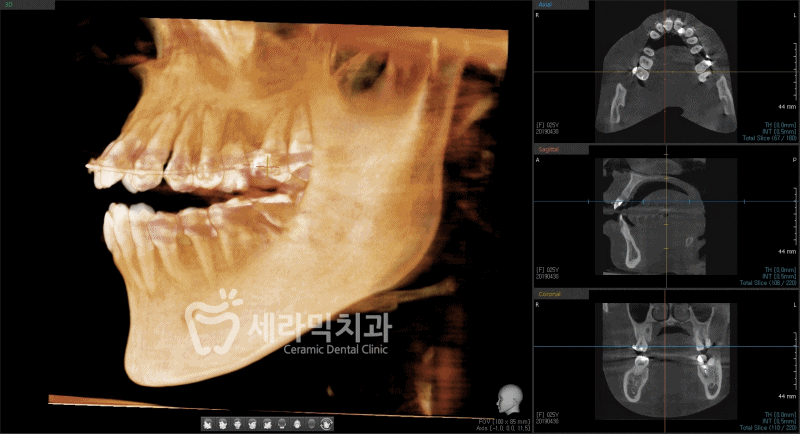Click the '44 mm' scale label in Sagittal pane
Image resolution: width=800 pixels, height=434 pixels.
787,252
